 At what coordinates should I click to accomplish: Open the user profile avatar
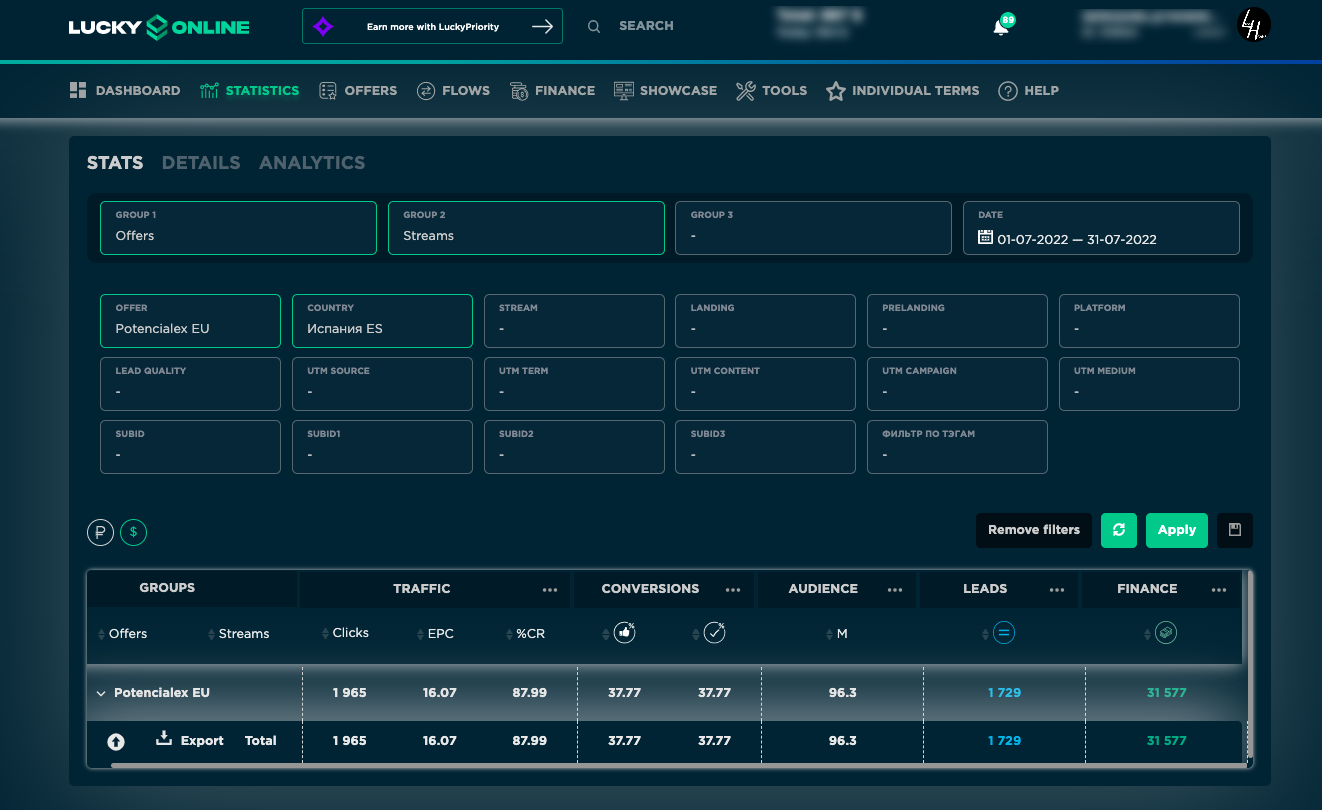coord(1253,25)
